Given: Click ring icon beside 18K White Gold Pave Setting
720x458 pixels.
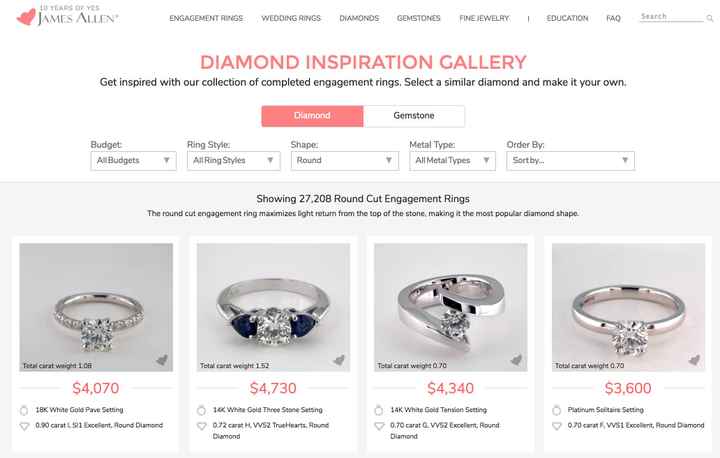Looking at the screenshot, I should [x=24, y=410].
